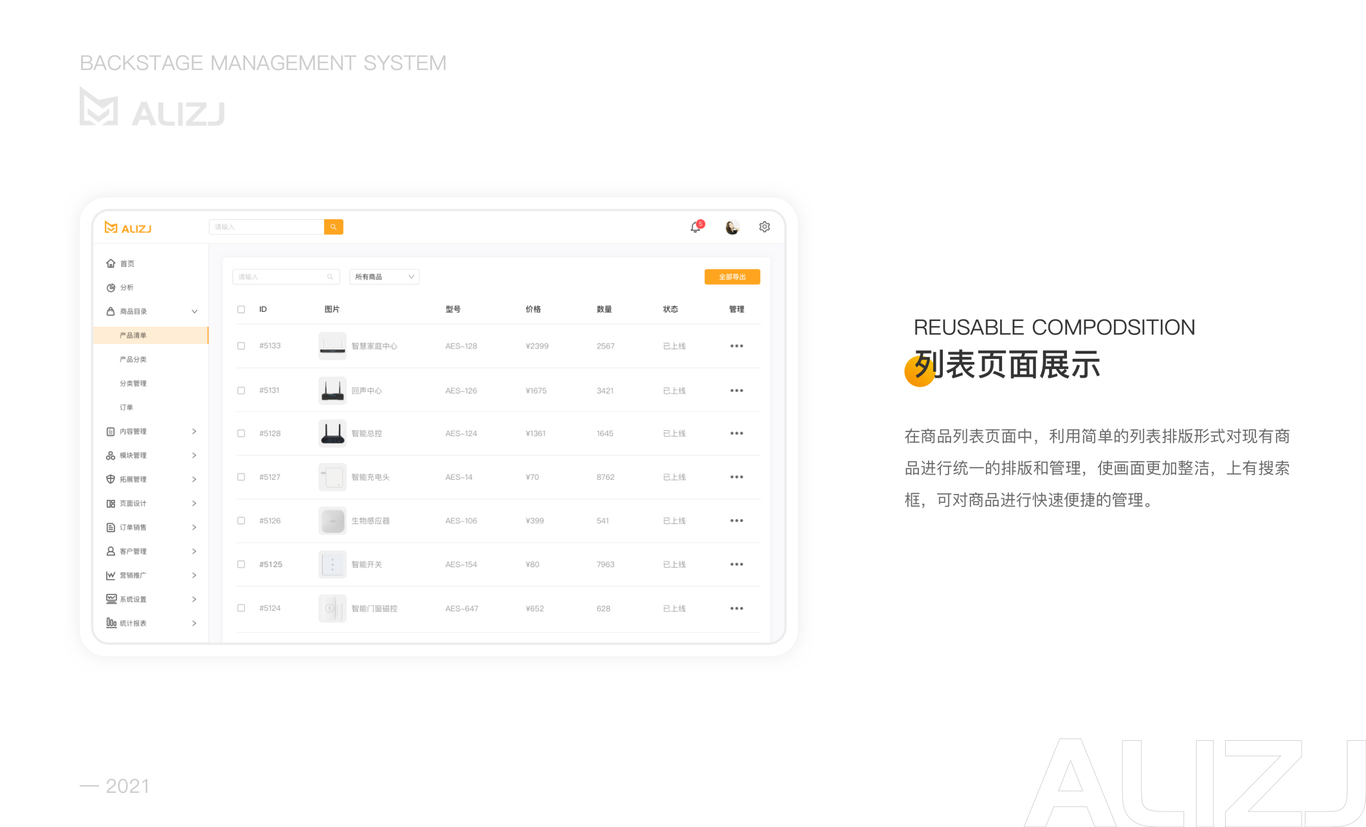This screenshot has width=1366, height=827.
Task: Select the 订单销售 order sheet icon
Action: pyautogui.click(x=111, y=527)
